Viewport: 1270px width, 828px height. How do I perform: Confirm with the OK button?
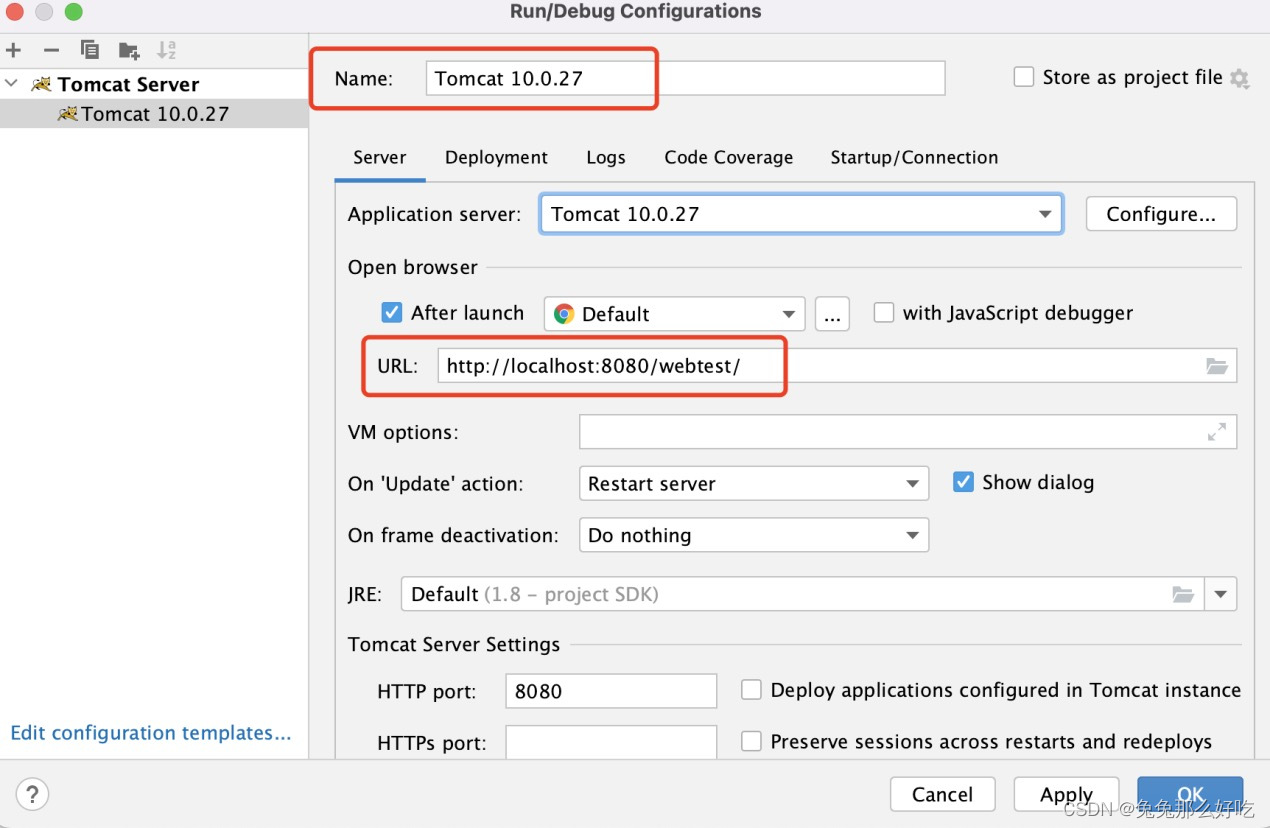1190,795
